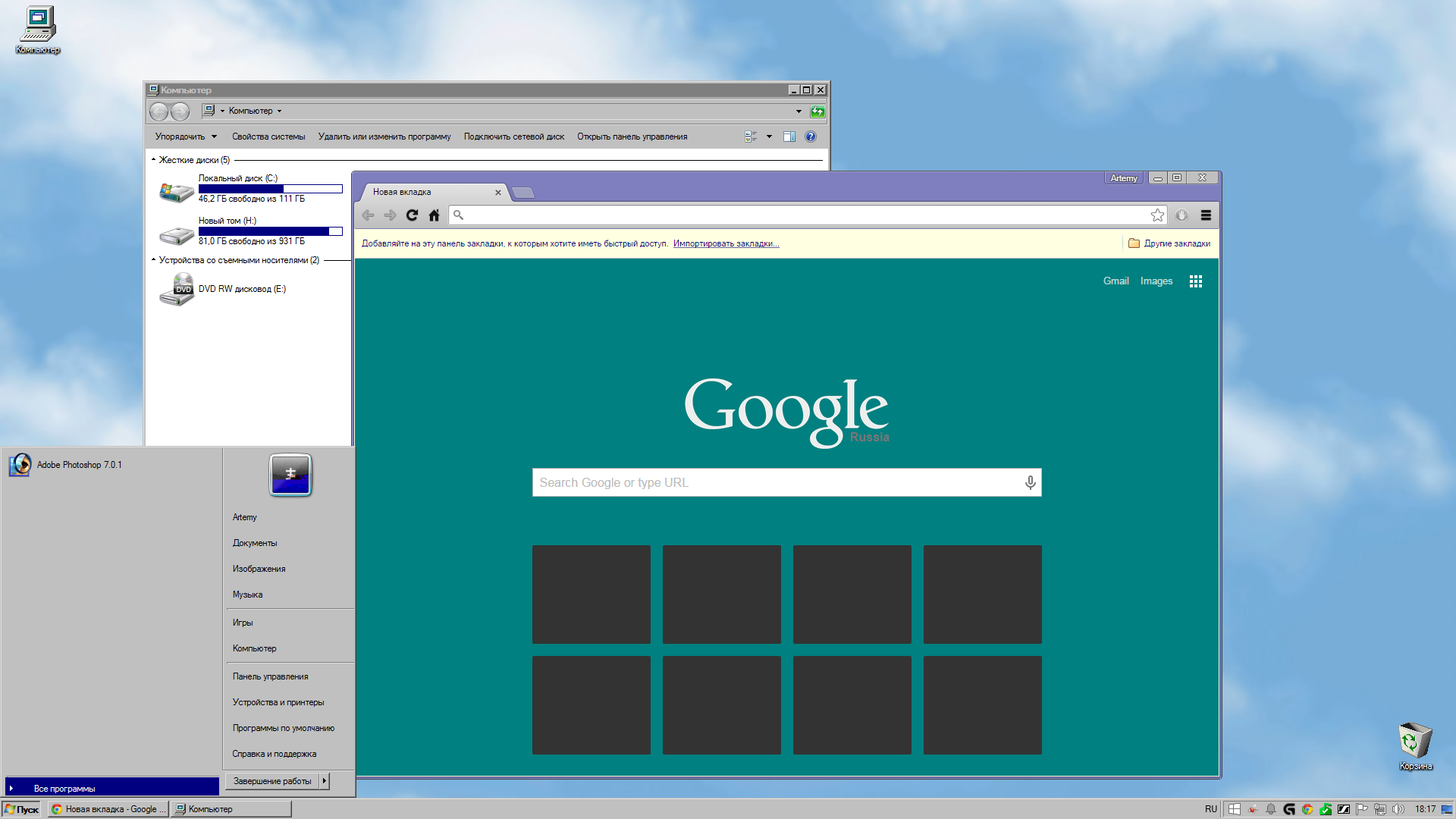Screen dimensions: 1456x819
Task: Click the Adobe Photoshop 7.0.1 icon
Action: tap(20, 465)
